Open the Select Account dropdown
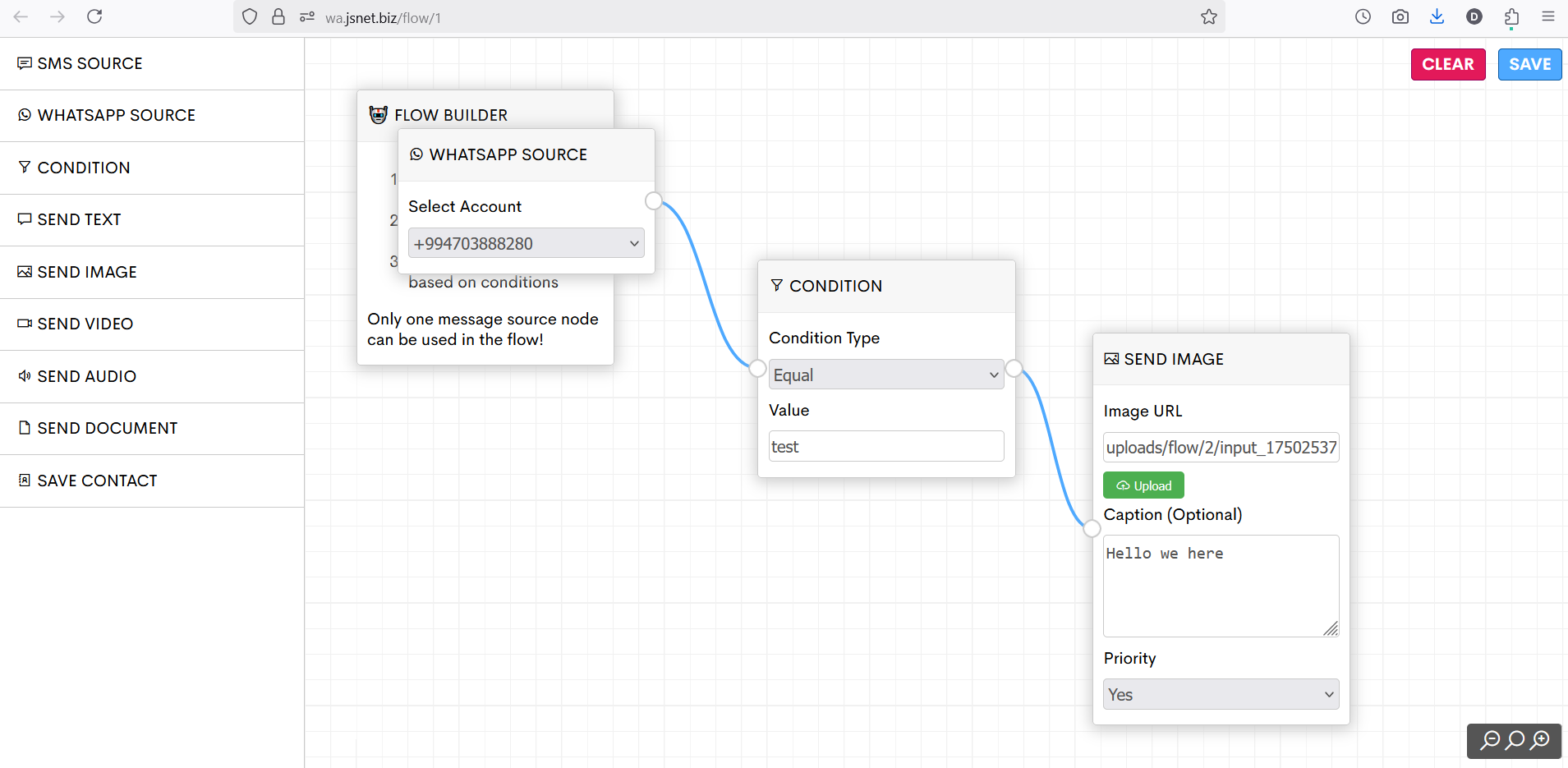This screenshot has width=1568, height=768. click(x=526, y=243)
